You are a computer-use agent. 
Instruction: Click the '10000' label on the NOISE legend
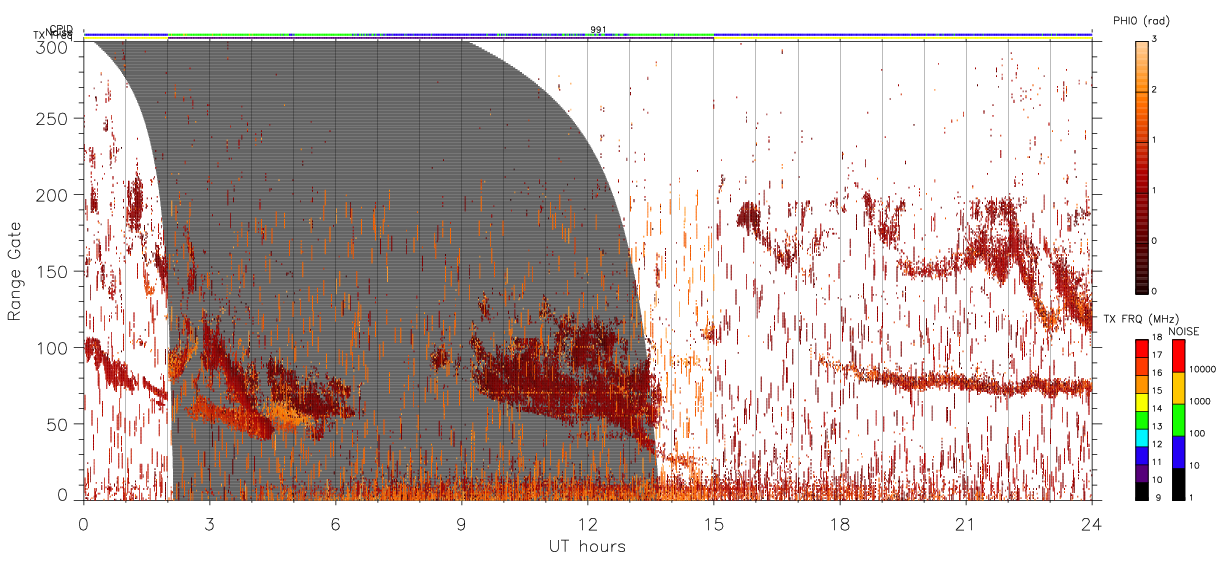pos(1204,370)
